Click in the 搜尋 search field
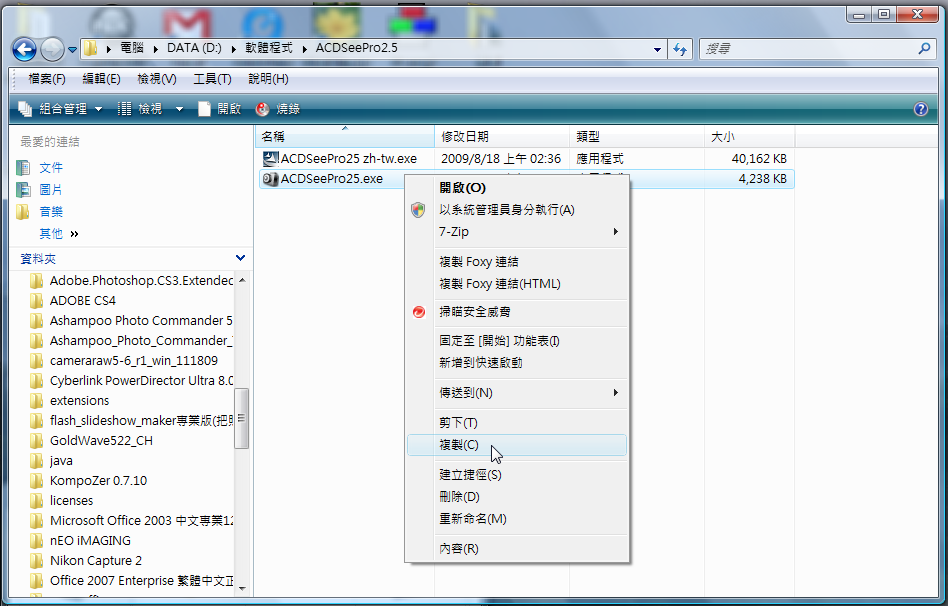948x606 pixels. (807, 49)
